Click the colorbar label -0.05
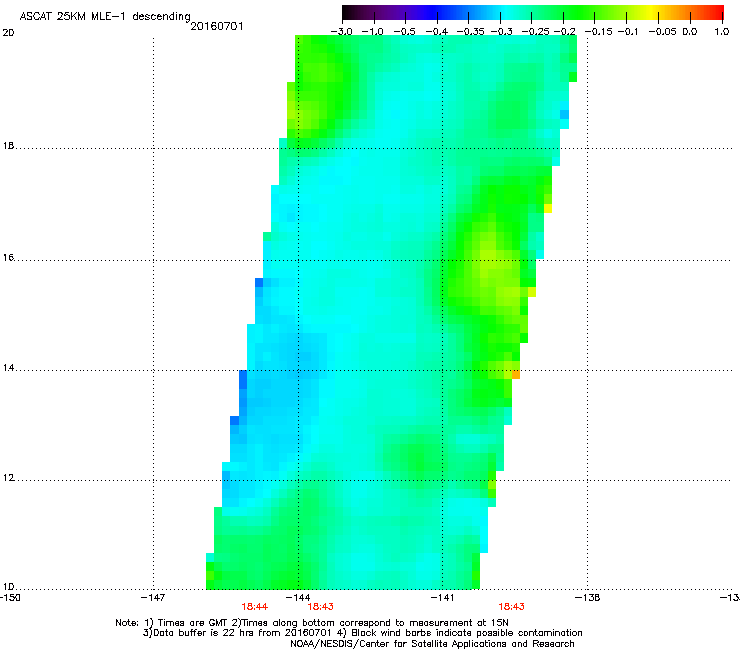The height and width of the screenshot is (650, 740). point(663,32)
